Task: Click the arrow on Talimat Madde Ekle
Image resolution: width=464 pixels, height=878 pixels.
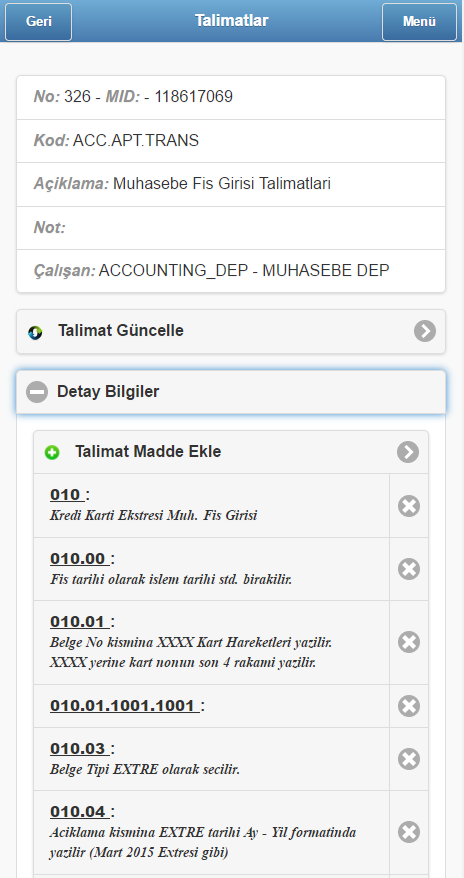Action: pyautogui.click(x=408, y=452)
